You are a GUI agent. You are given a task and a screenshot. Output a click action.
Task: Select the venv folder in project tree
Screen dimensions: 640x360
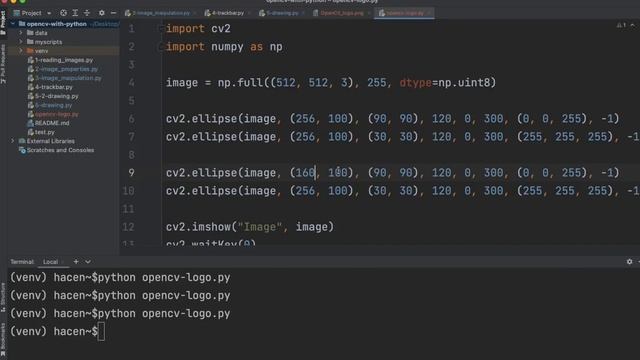(x=41, y=51)
